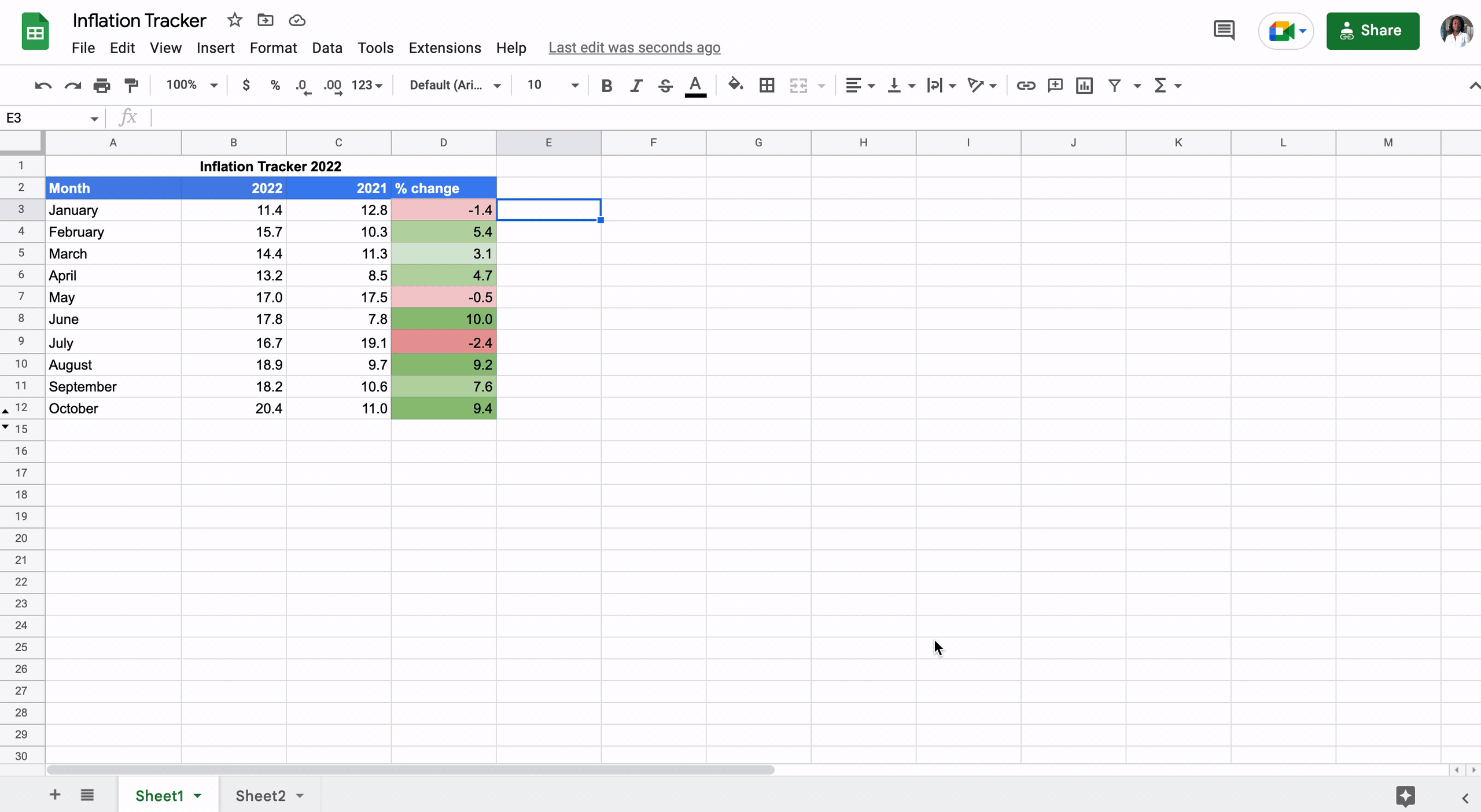Open the Format menu
The height and width of the screenshot is (812, 1481).
(x=273, y=48)
